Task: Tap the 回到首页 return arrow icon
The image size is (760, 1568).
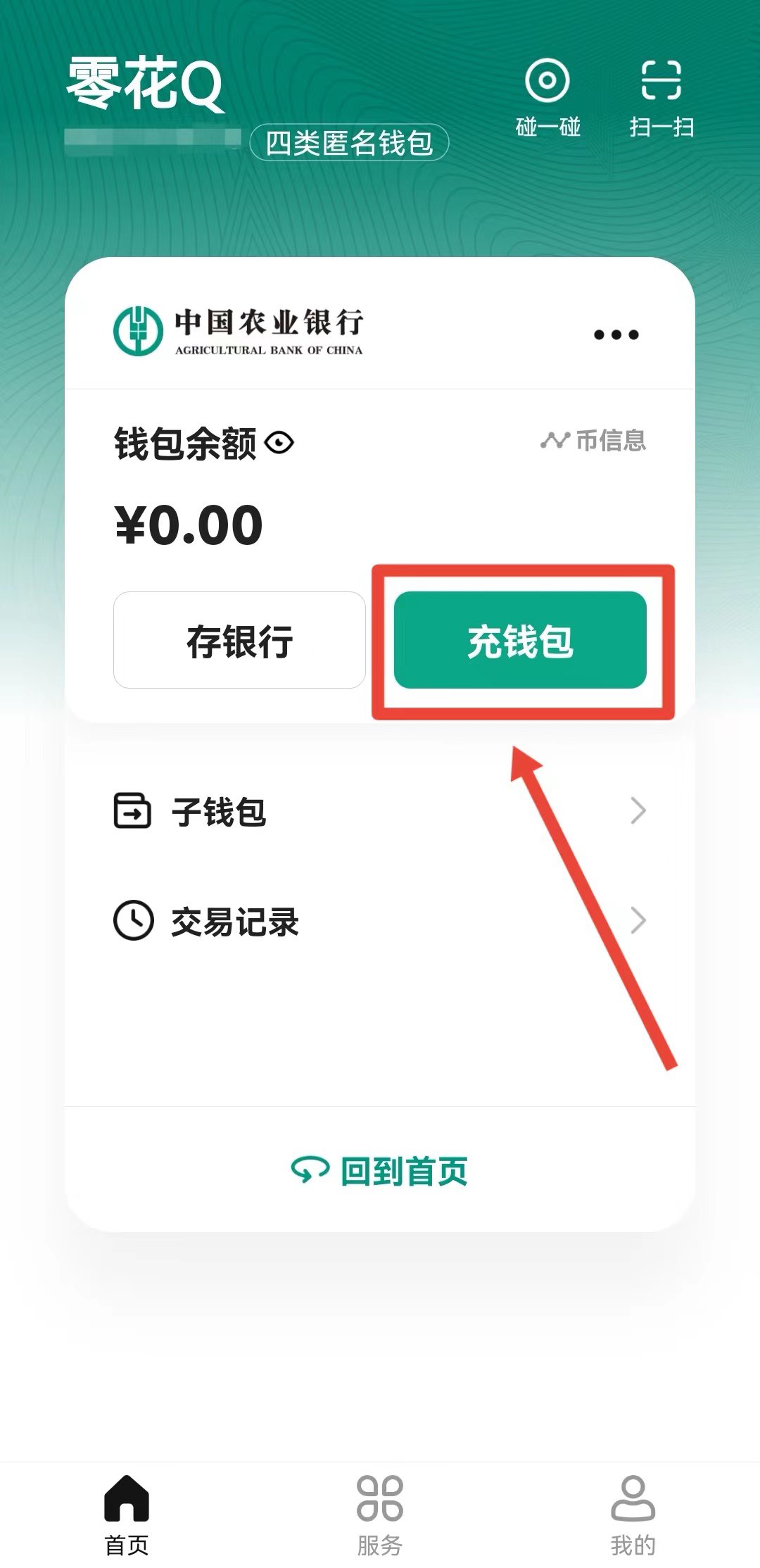Action: (310, 1170)
